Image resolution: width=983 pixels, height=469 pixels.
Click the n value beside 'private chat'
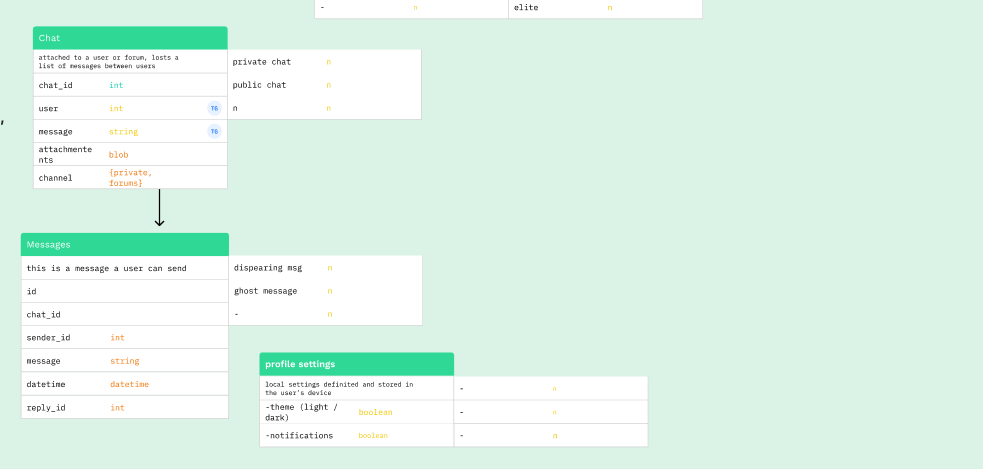click(x=329, y=62)
